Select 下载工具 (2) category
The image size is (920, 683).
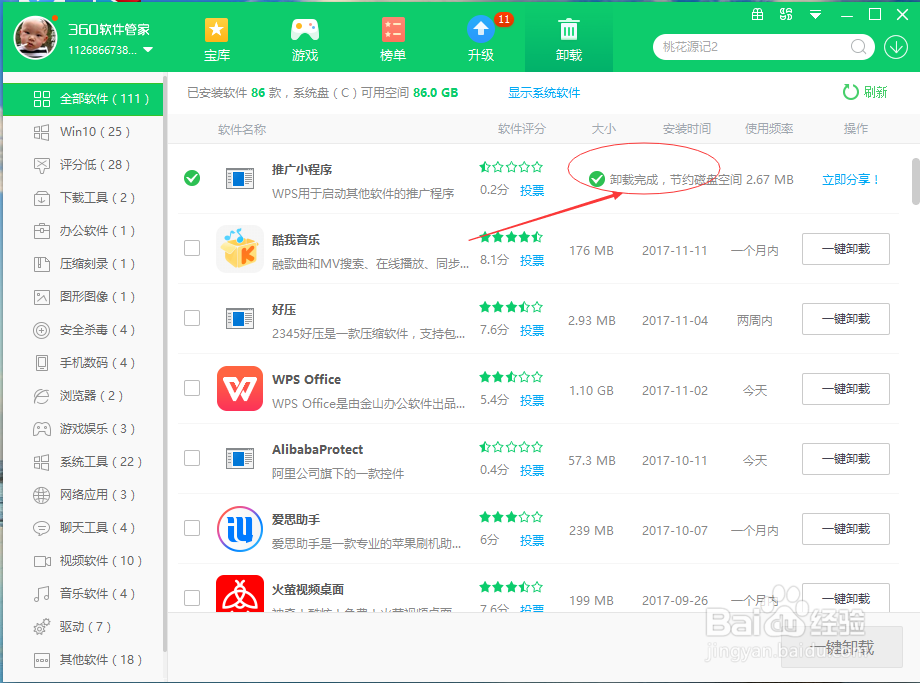point(83,198)
